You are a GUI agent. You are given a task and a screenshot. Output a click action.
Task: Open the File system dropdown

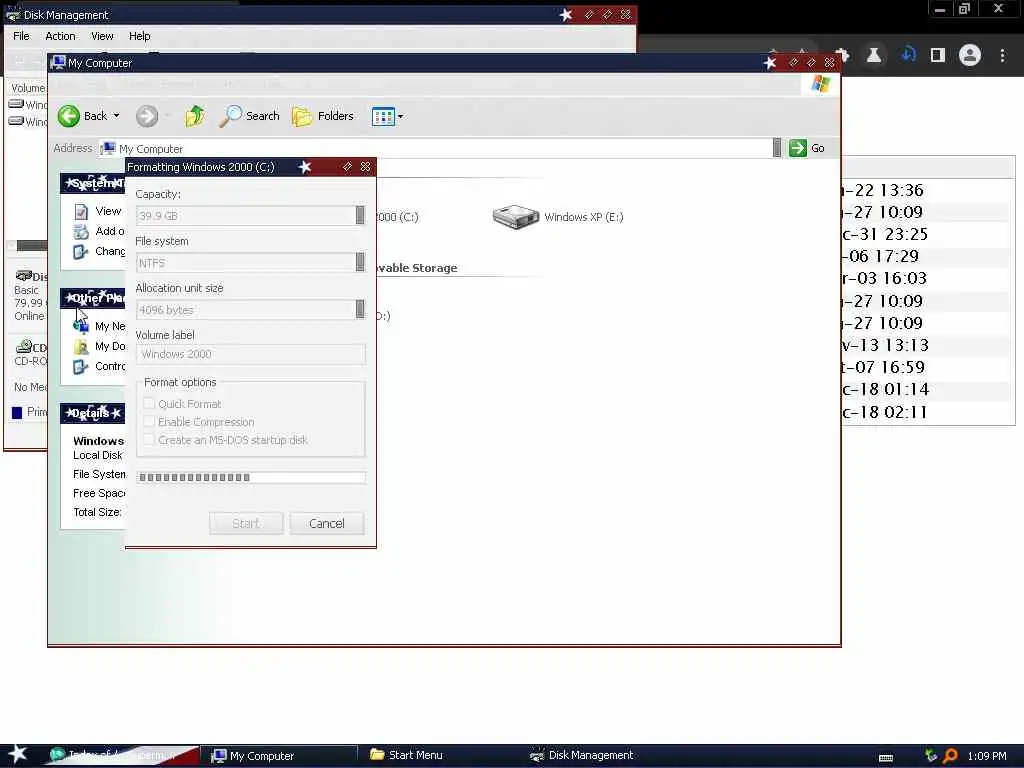[360, 263]
